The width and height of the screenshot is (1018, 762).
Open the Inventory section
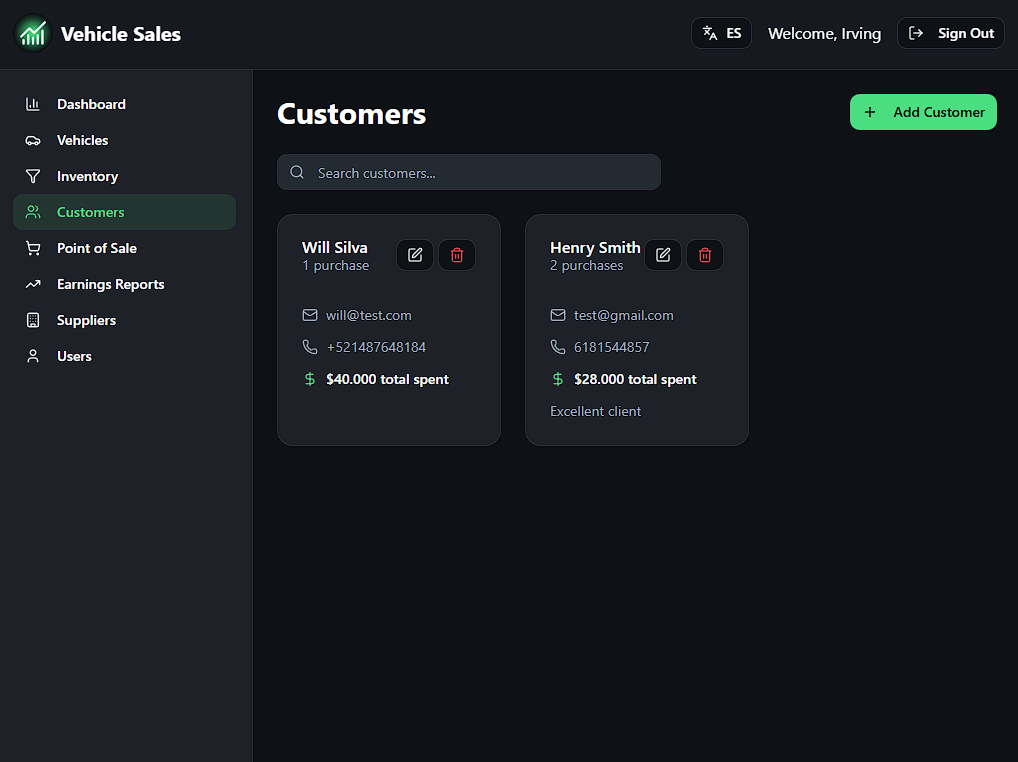(x=125, y=177)
